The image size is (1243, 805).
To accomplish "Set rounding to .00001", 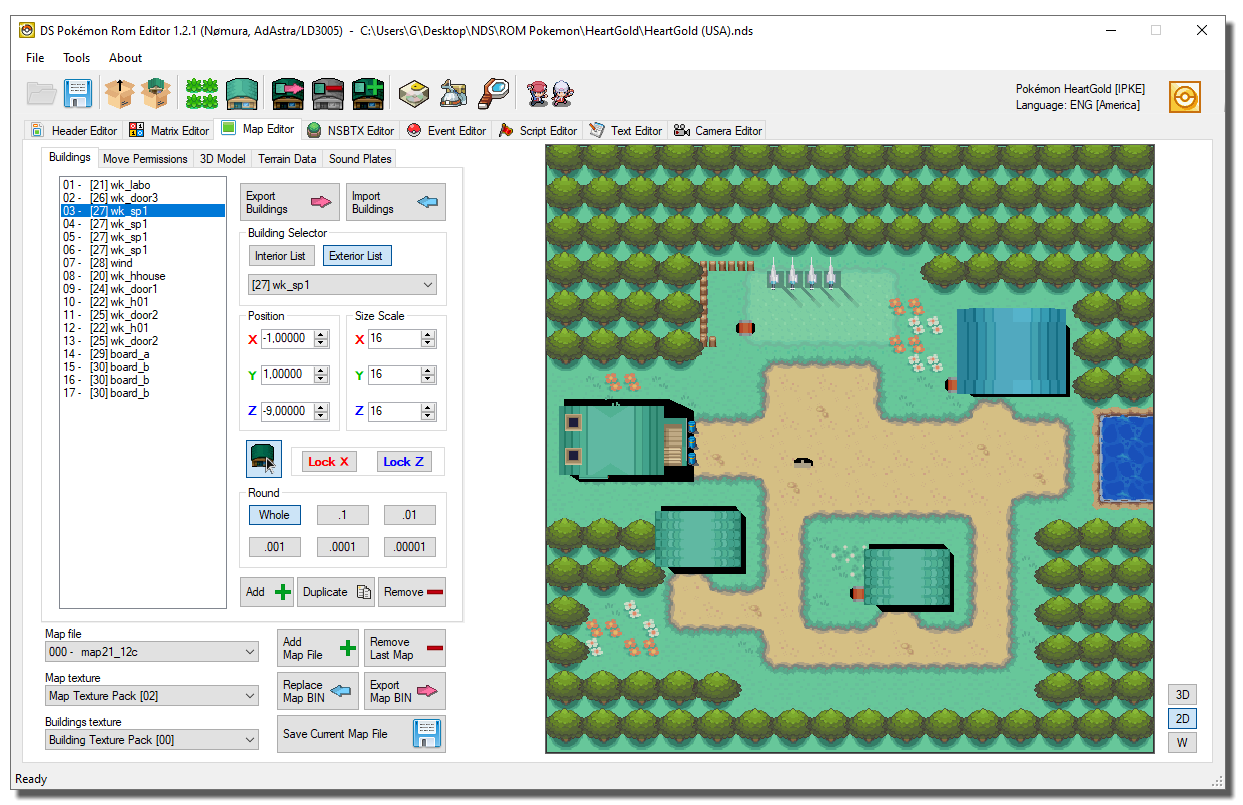I will [x=410, y=547].
